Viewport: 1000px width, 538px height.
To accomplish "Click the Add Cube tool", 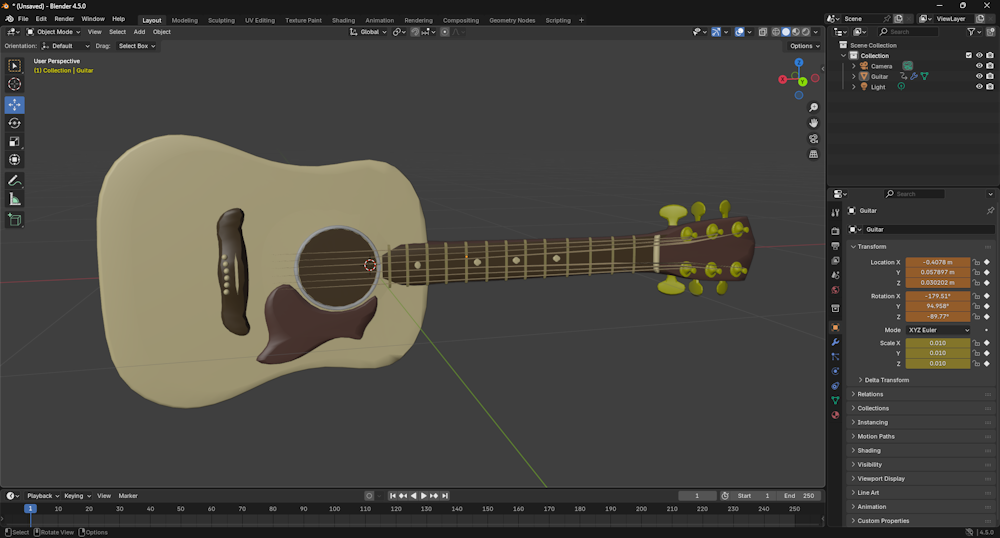I will [14, 219].
